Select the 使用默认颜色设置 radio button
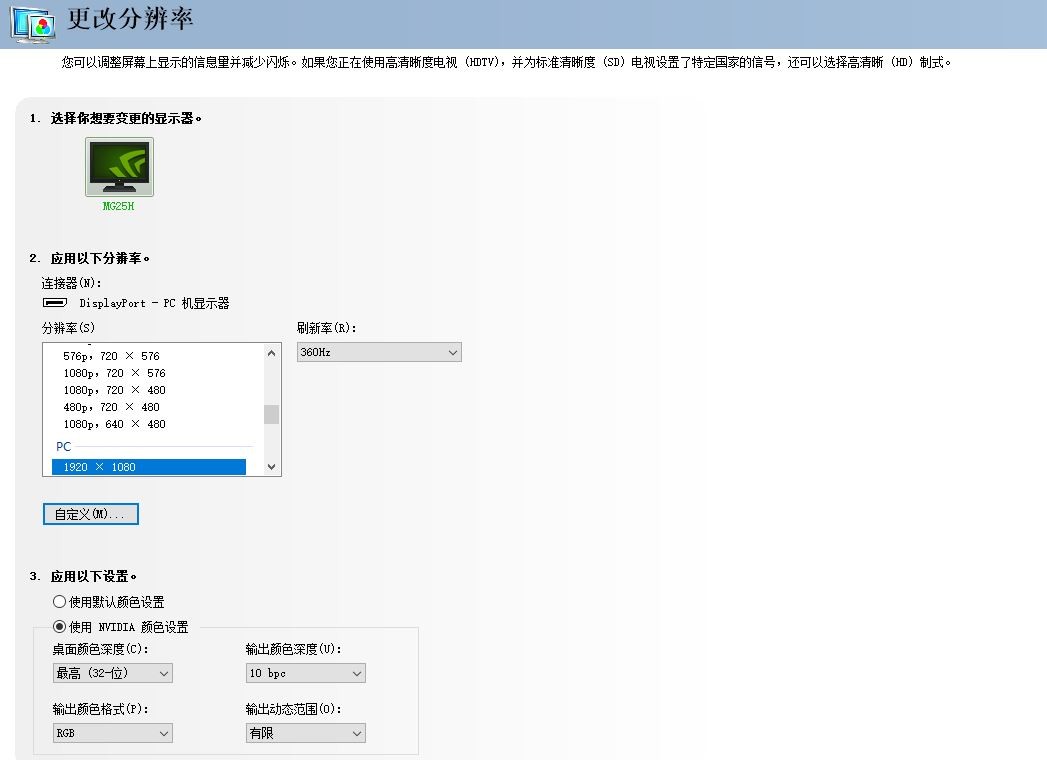The width and height of the screenshot is (1047, 760). (58, 601)
